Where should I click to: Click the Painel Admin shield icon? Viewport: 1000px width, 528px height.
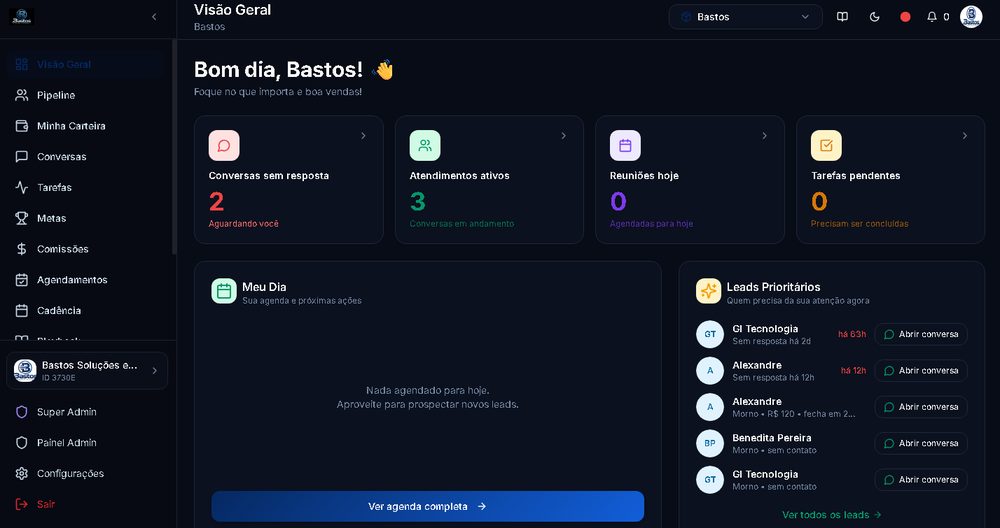(x=22, y=443)
